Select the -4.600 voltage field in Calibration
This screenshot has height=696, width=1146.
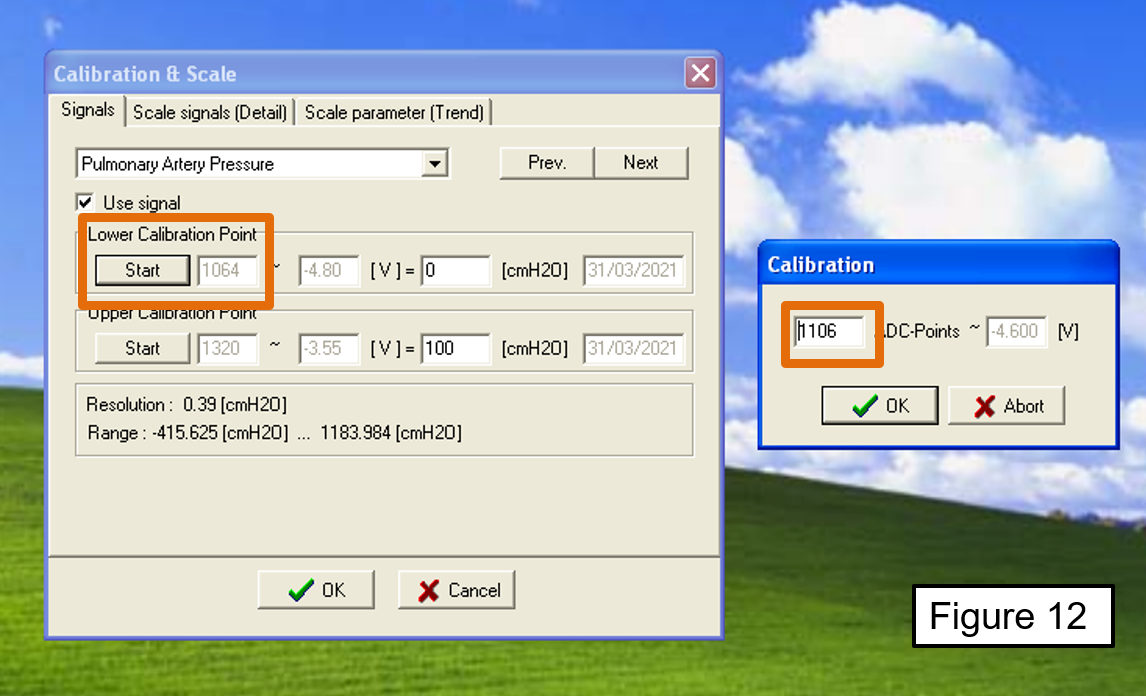[x=1017, y=332]
